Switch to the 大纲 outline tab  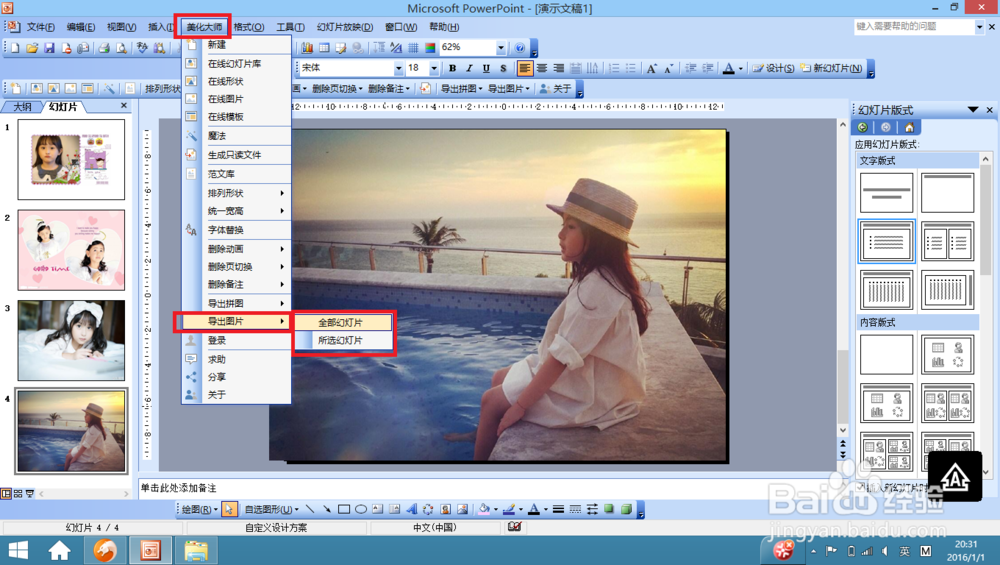22,106
